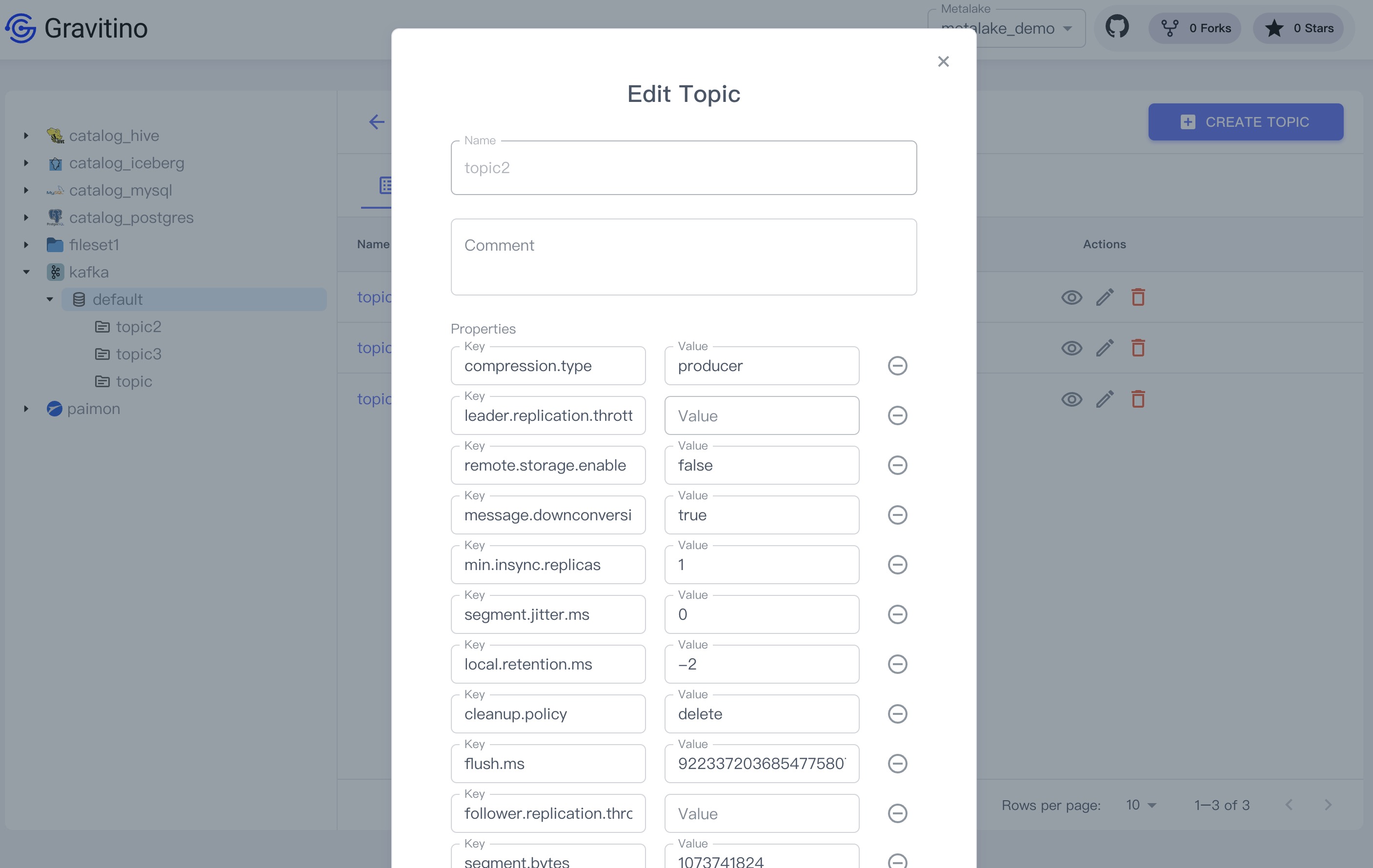The width and height of the screenshot is (1373, 868).
Task: Remove the cleanup.policy property row
Action: [x=897, y=713]
